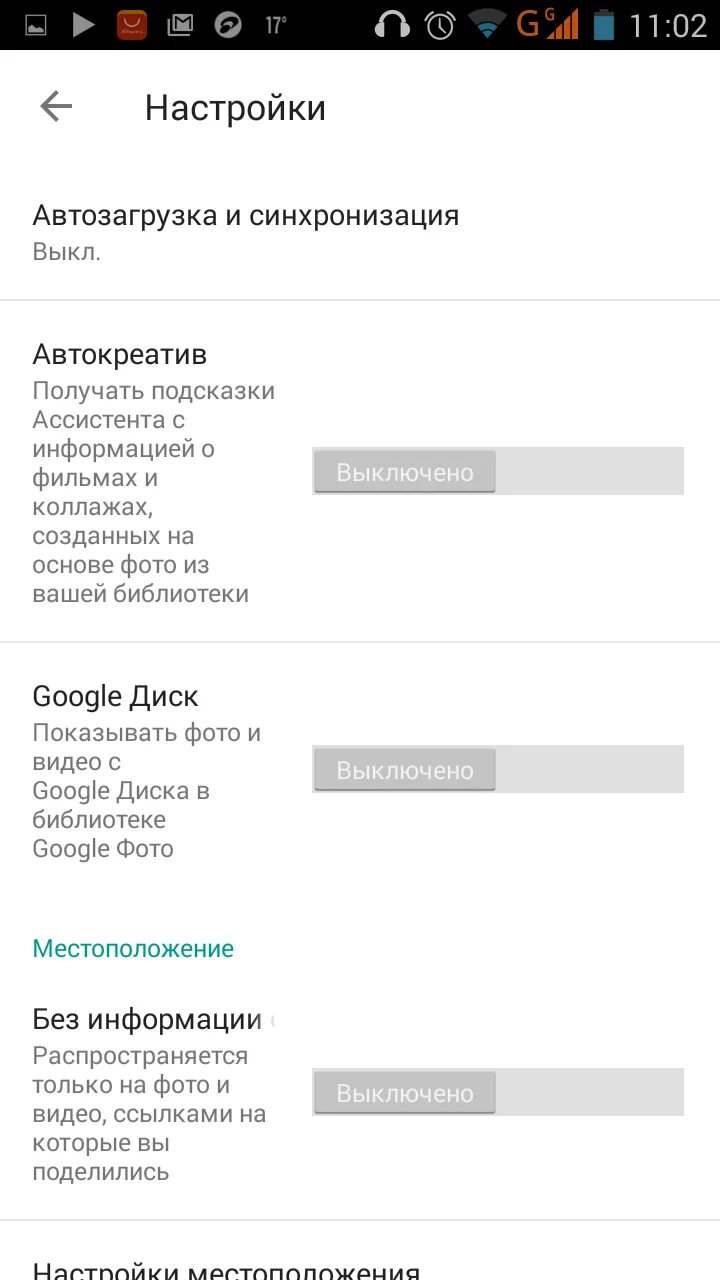Image resolution: width=720 pixels, height=1280 pixels.
Task: Tap the Автокреатив setting title
Action: pyautogui.click(x=120, y=354)
